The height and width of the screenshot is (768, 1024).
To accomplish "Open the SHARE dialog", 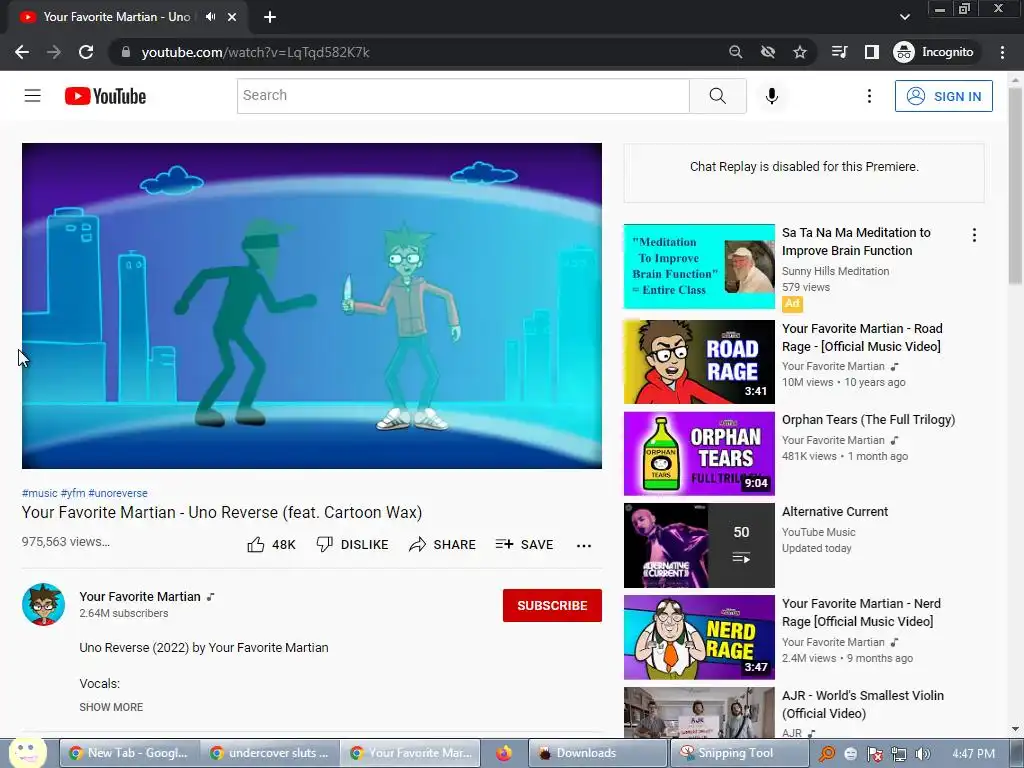I will pyautogui.click(x=442, y=545).
